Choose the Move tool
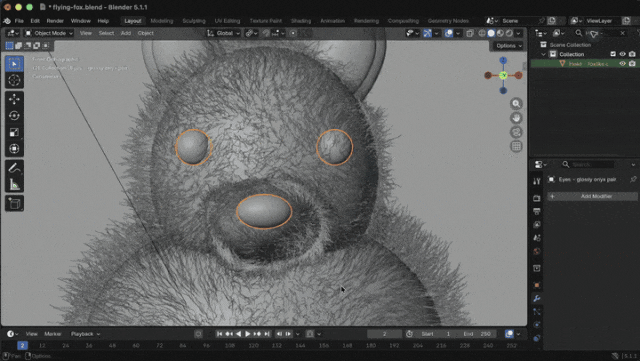640x361 pixels. coord(14,99)
